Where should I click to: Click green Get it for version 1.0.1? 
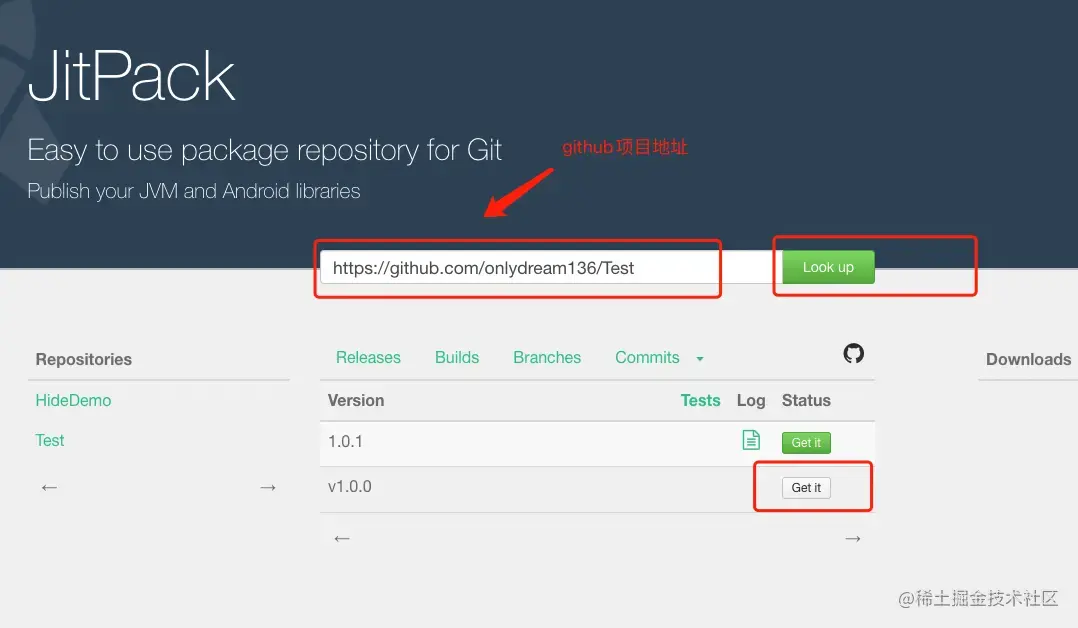coord(806,442)
